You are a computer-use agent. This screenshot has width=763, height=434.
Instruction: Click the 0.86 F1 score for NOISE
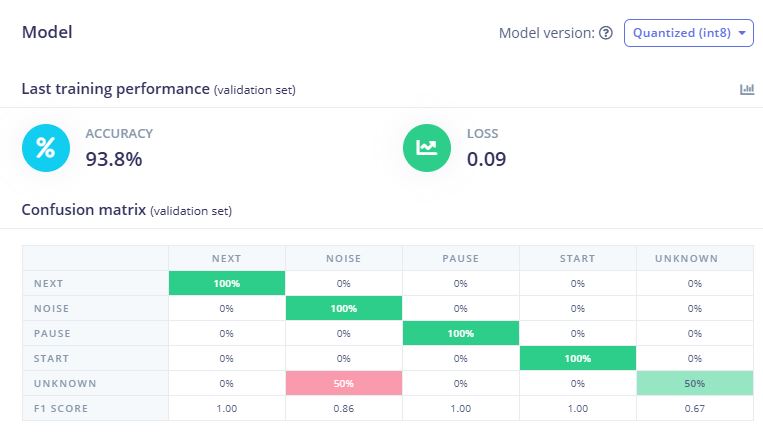[344, 408]
